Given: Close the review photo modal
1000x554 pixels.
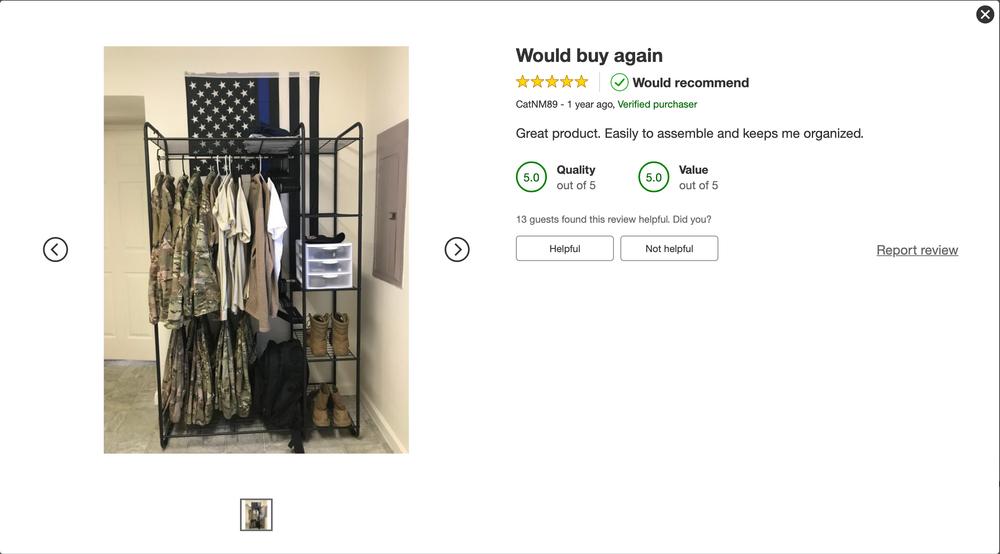Looking at the screenshot, I should click(x=985, y=14).
